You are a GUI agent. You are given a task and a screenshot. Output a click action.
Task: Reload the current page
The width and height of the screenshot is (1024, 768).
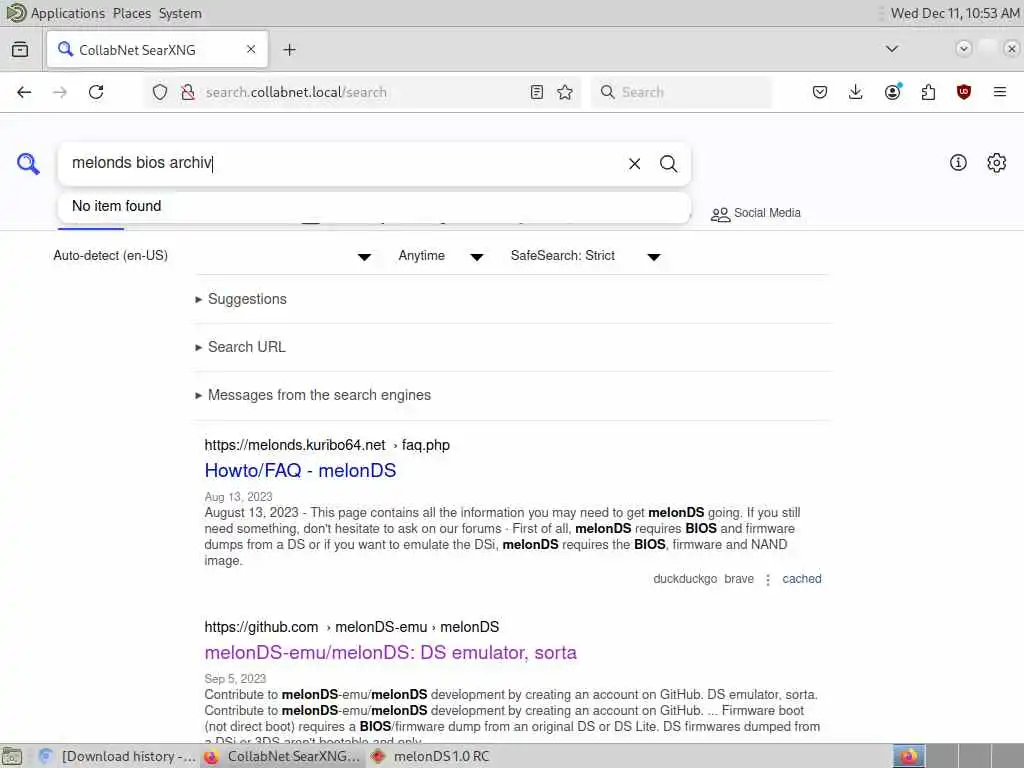[x=96, y=92]
